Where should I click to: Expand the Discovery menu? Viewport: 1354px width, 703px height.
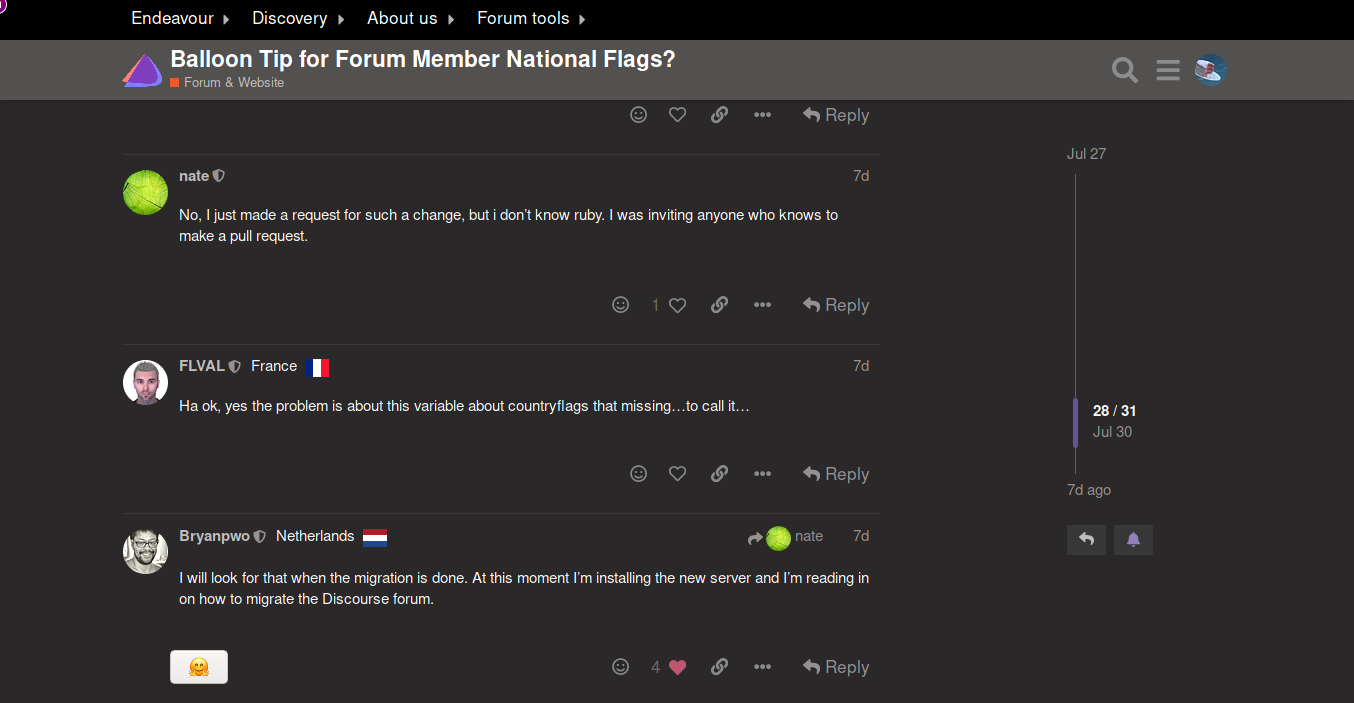coord(288,18)
